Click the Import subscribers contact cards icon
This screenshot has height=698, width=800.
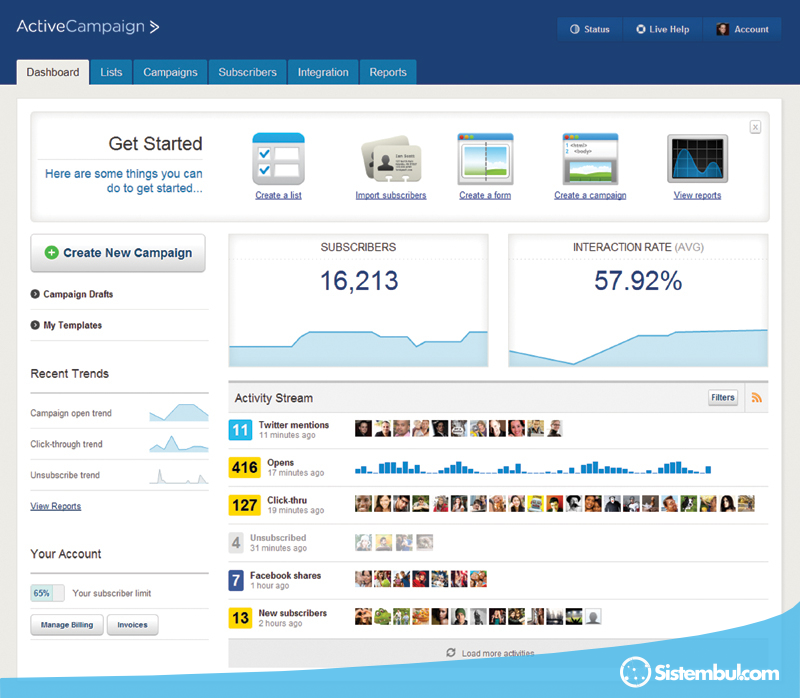391,159
